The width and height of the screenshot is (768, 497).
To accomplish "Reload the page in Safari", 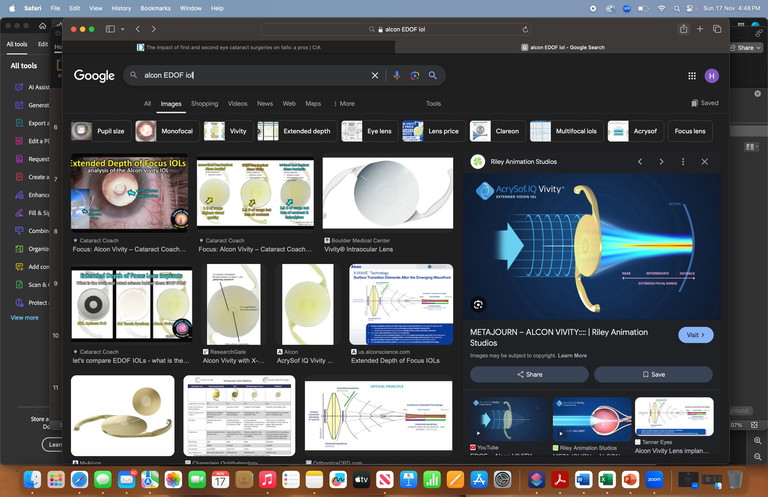I will 525,29.
